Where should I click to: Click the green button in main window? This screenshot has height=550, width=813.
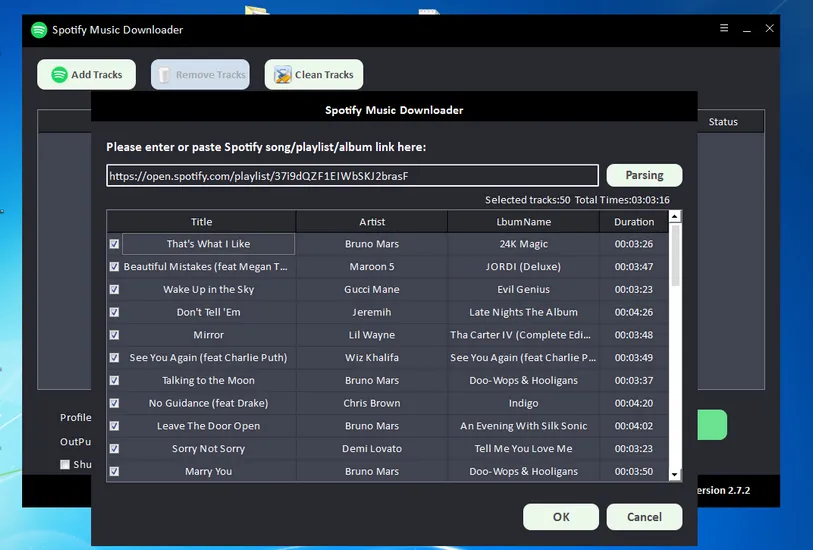[x=712, y=425]
